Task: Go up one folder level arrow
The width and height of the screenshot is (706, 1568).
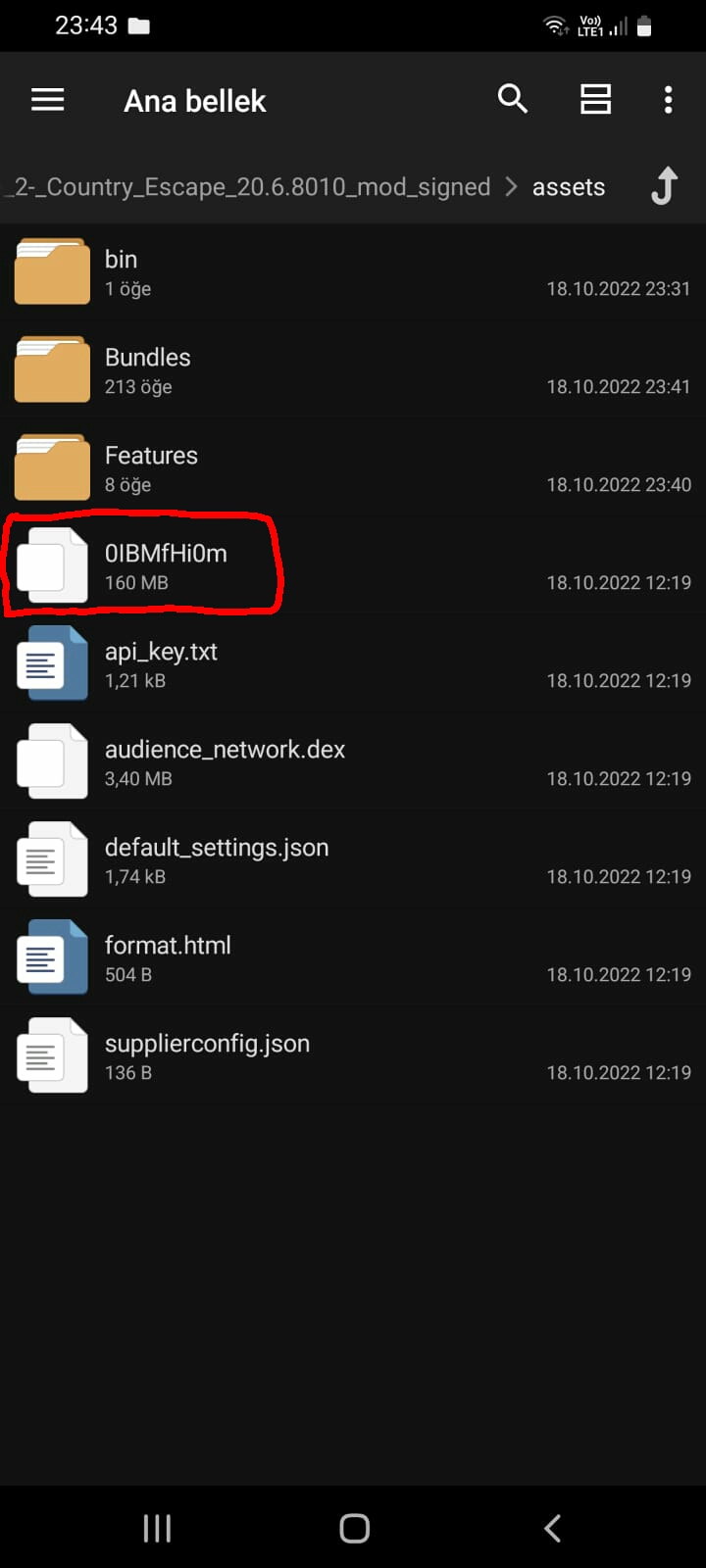Action: click(x=665, y=186)
